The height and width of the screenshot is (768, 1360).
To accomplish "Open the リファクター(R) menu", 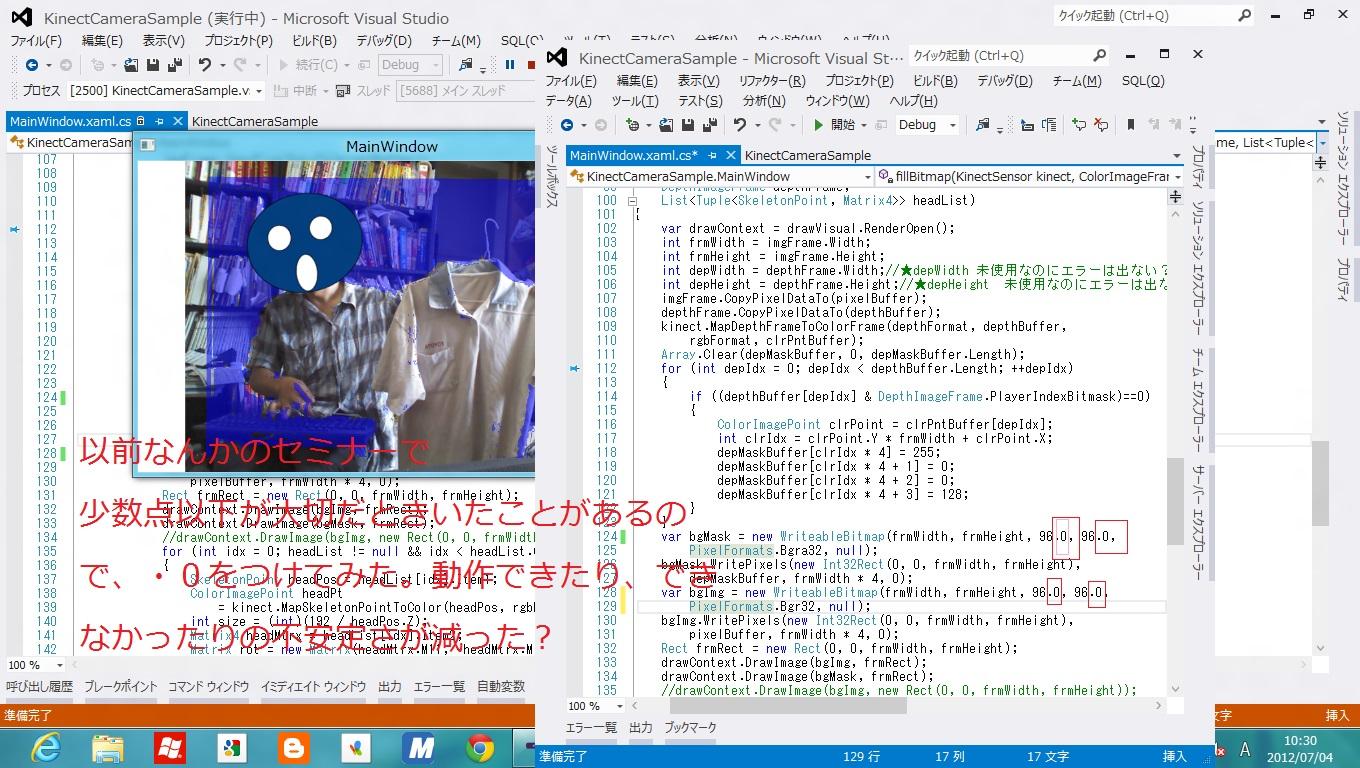I will click(771, 81).
